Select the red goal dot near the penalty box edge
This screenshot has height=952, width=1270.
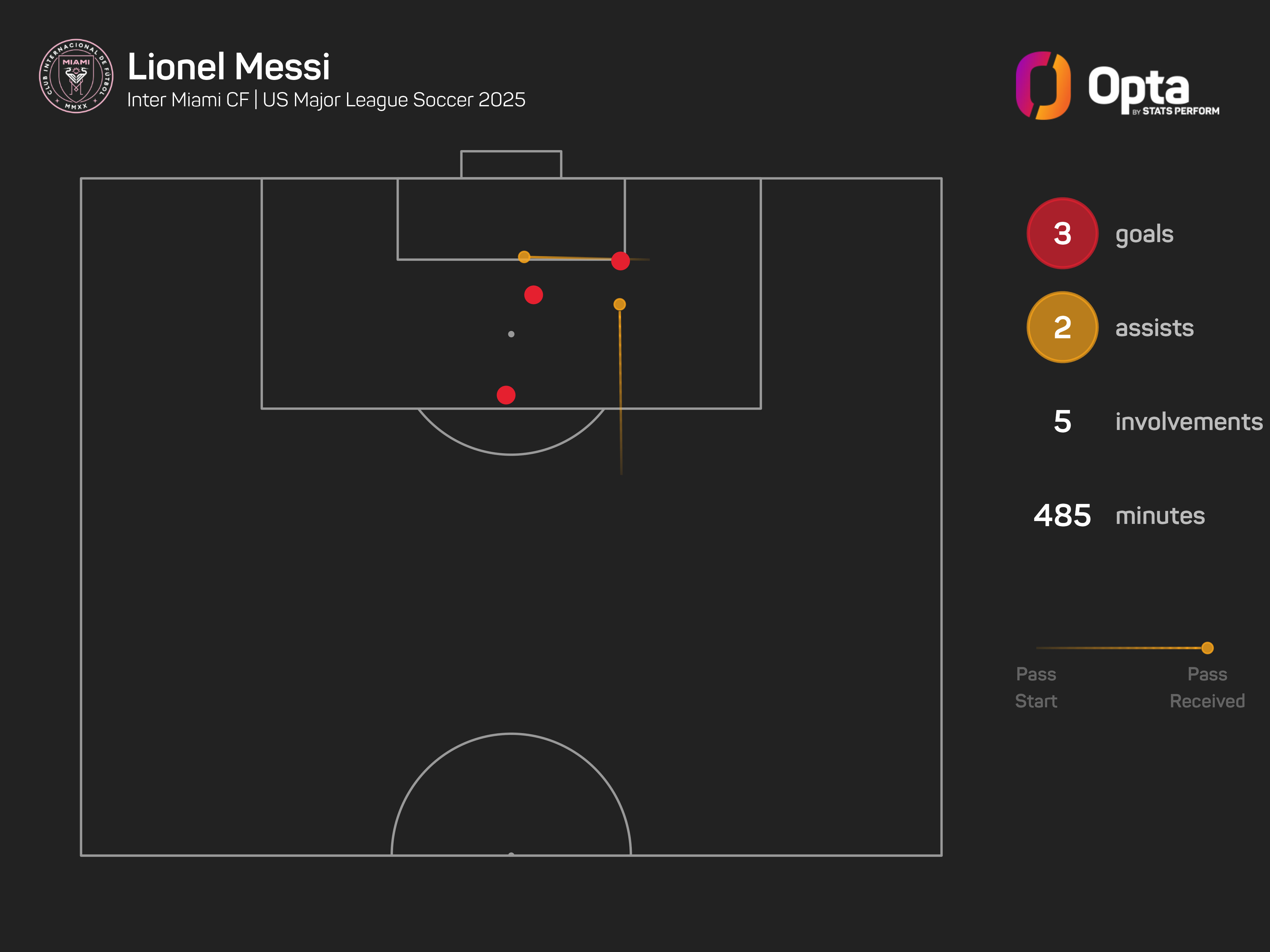click(x=506, y=395)
